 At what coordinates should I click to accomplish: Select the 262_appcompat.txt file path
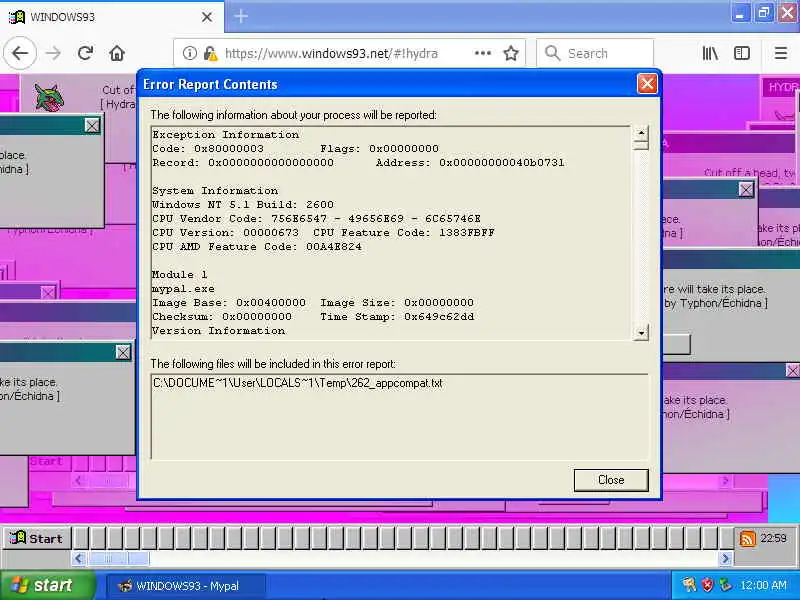click(x=297, y=383)
